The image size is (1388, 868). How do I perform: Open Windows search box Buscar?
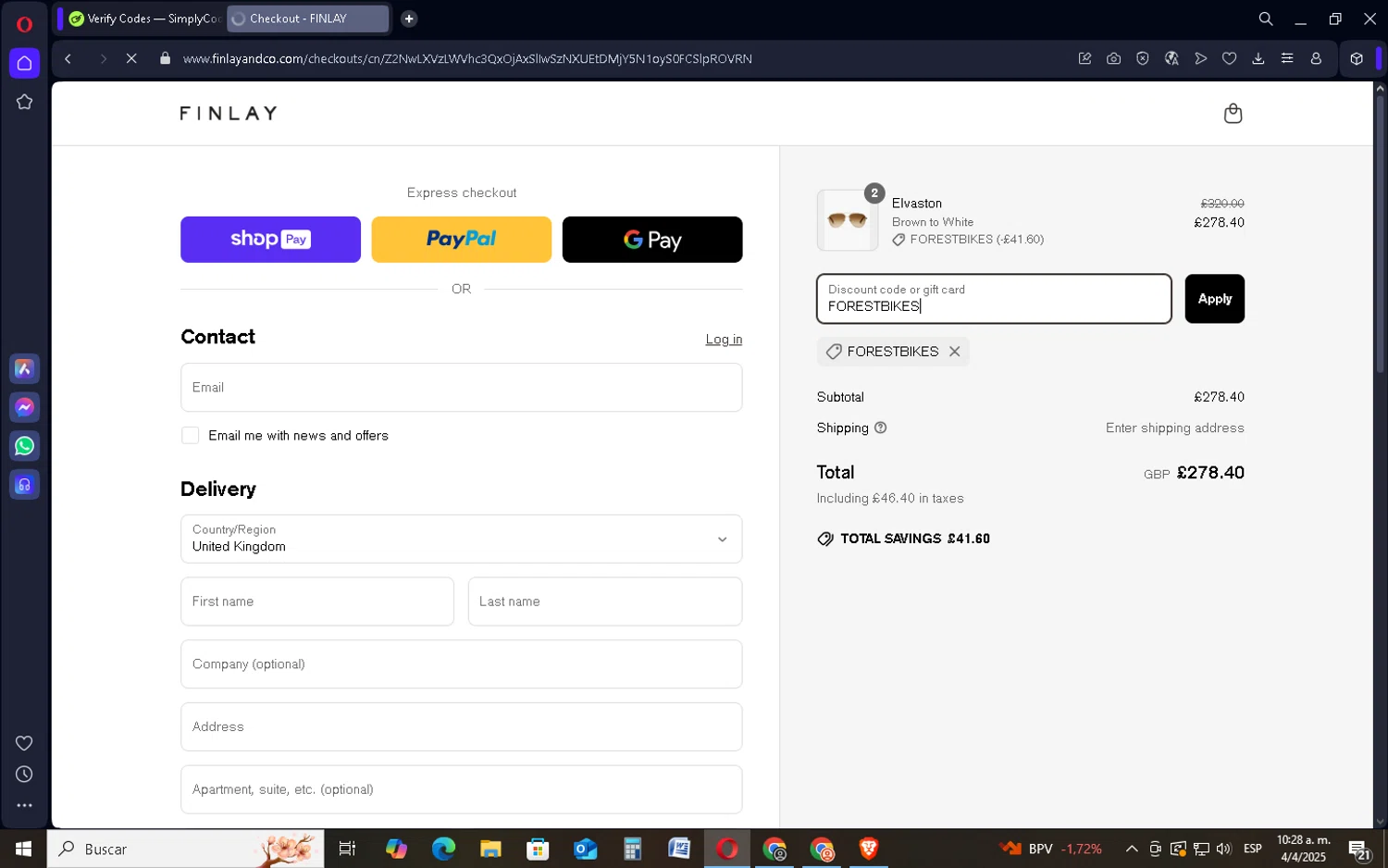pyautogui.click(x=185, y=849)
